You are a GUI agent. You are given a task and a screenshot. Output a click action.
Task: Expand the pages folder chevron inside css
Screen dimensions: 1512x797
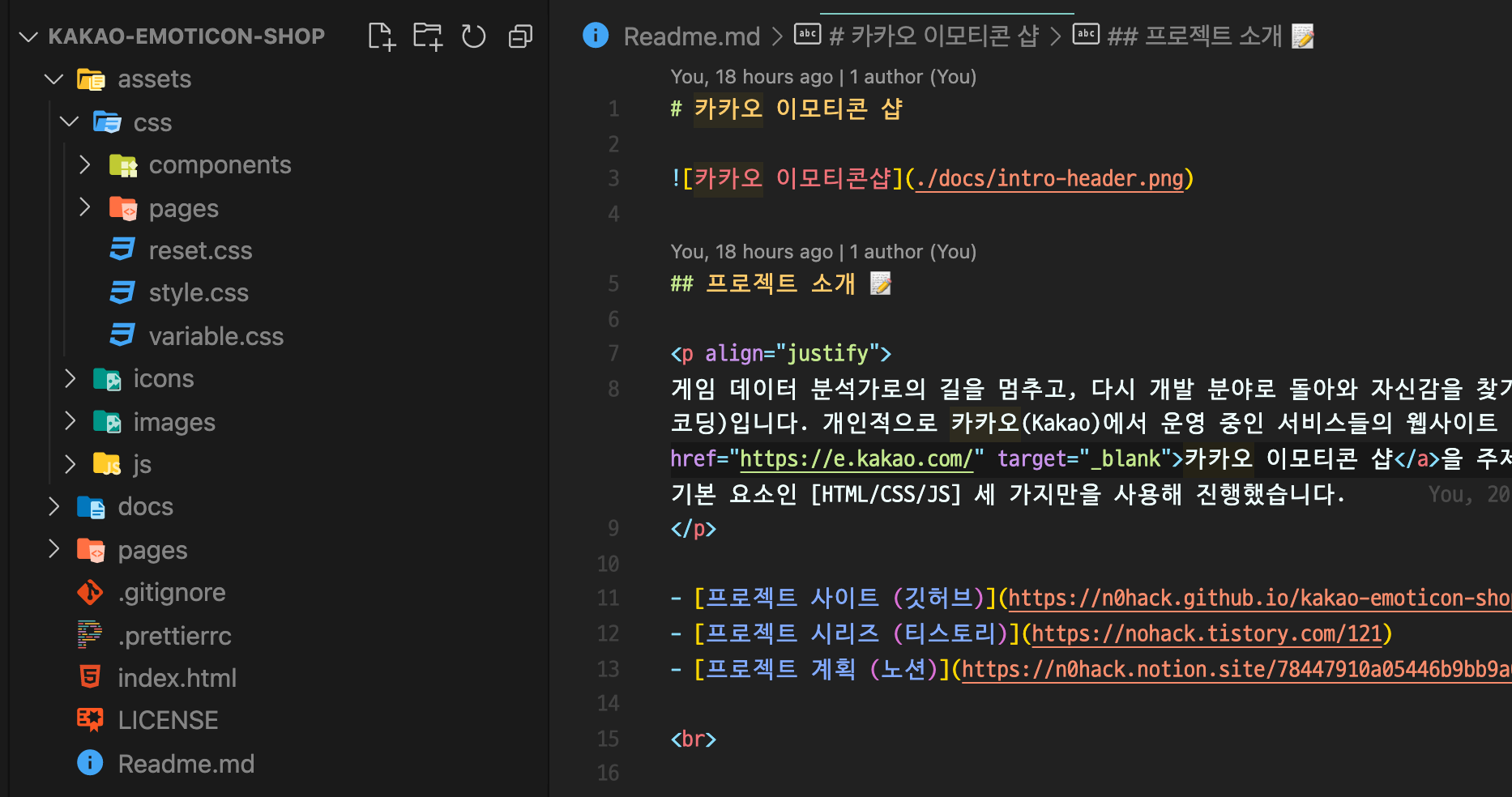coord(85,208)
